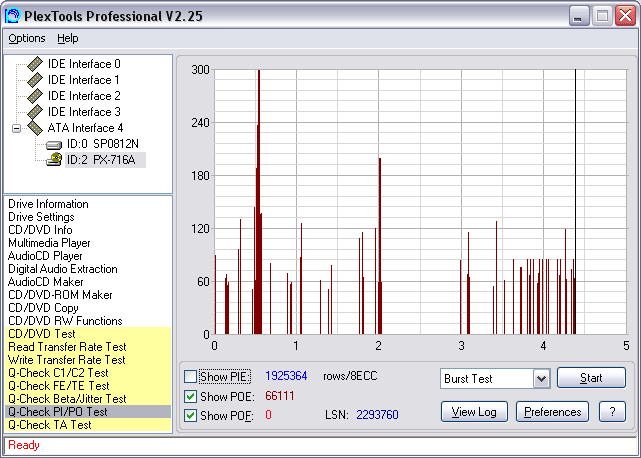Click the SP0812N hard drive icon
Viewport: 641px width, 458px height.
(54, 144)
